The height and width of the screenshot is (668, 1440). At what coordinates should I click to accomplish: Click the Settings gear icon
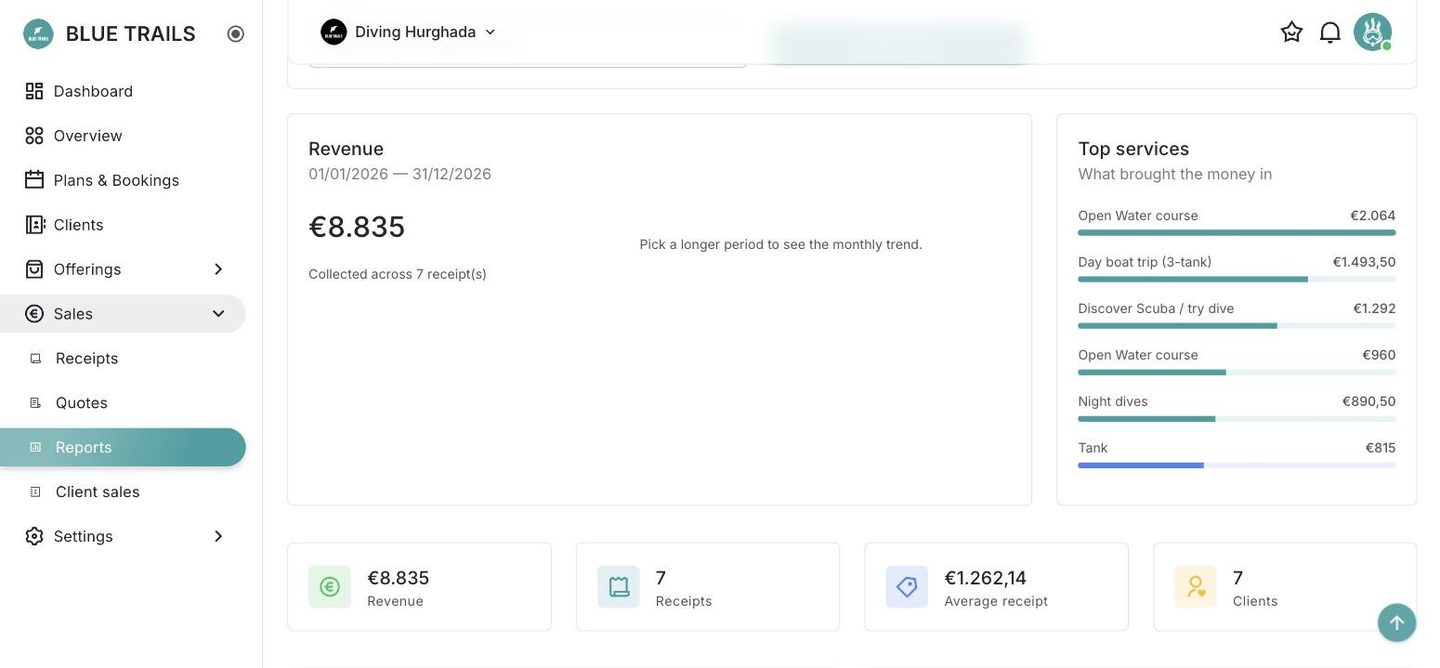point(34,536)
